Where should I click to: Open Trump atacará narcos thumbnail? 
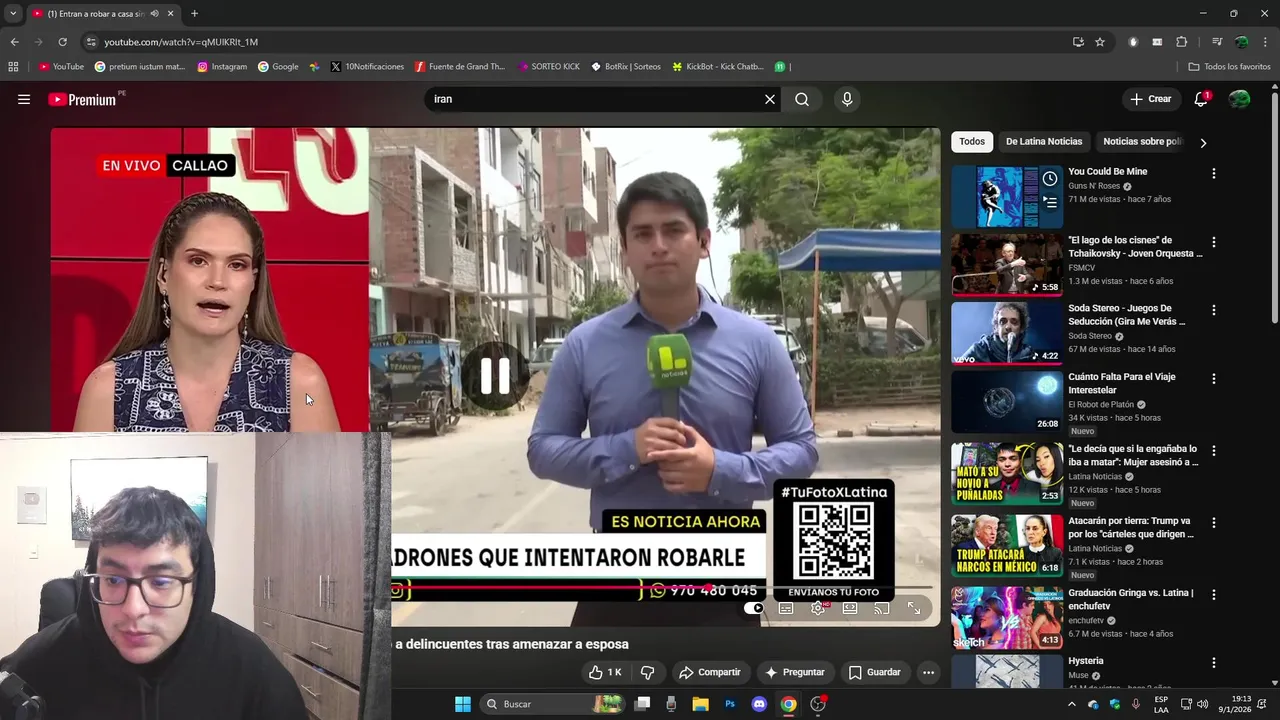[1007, 546]
